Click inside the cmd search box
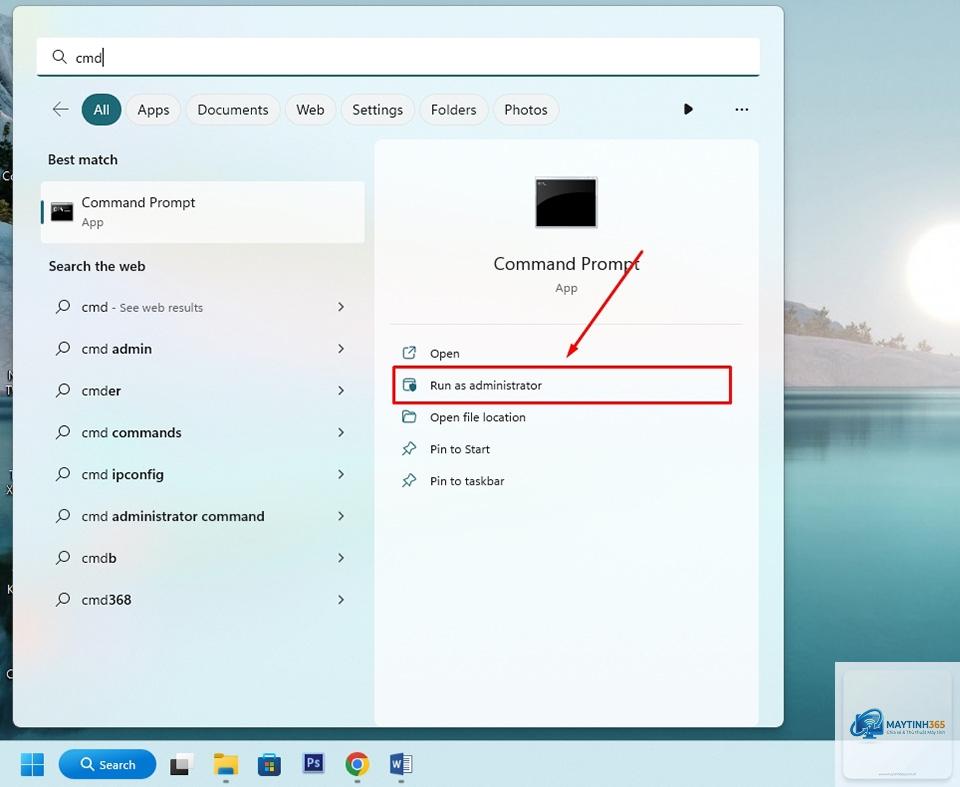 coord(398,57)
